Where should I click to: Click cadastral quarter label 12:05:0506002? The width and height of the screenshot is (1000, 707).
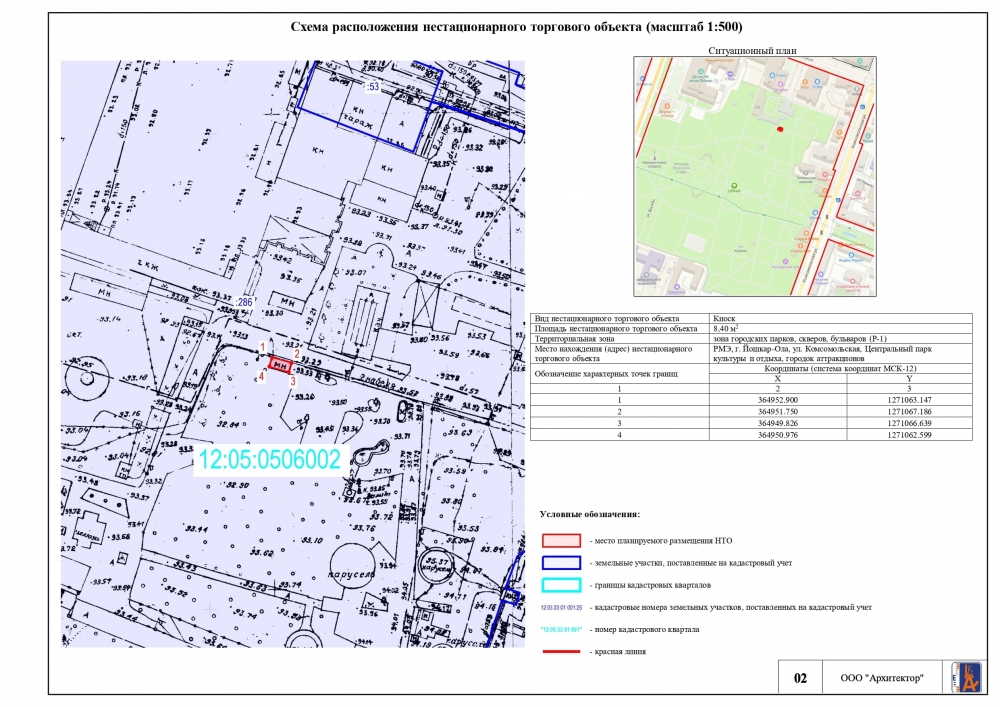[x=271, y=460]
